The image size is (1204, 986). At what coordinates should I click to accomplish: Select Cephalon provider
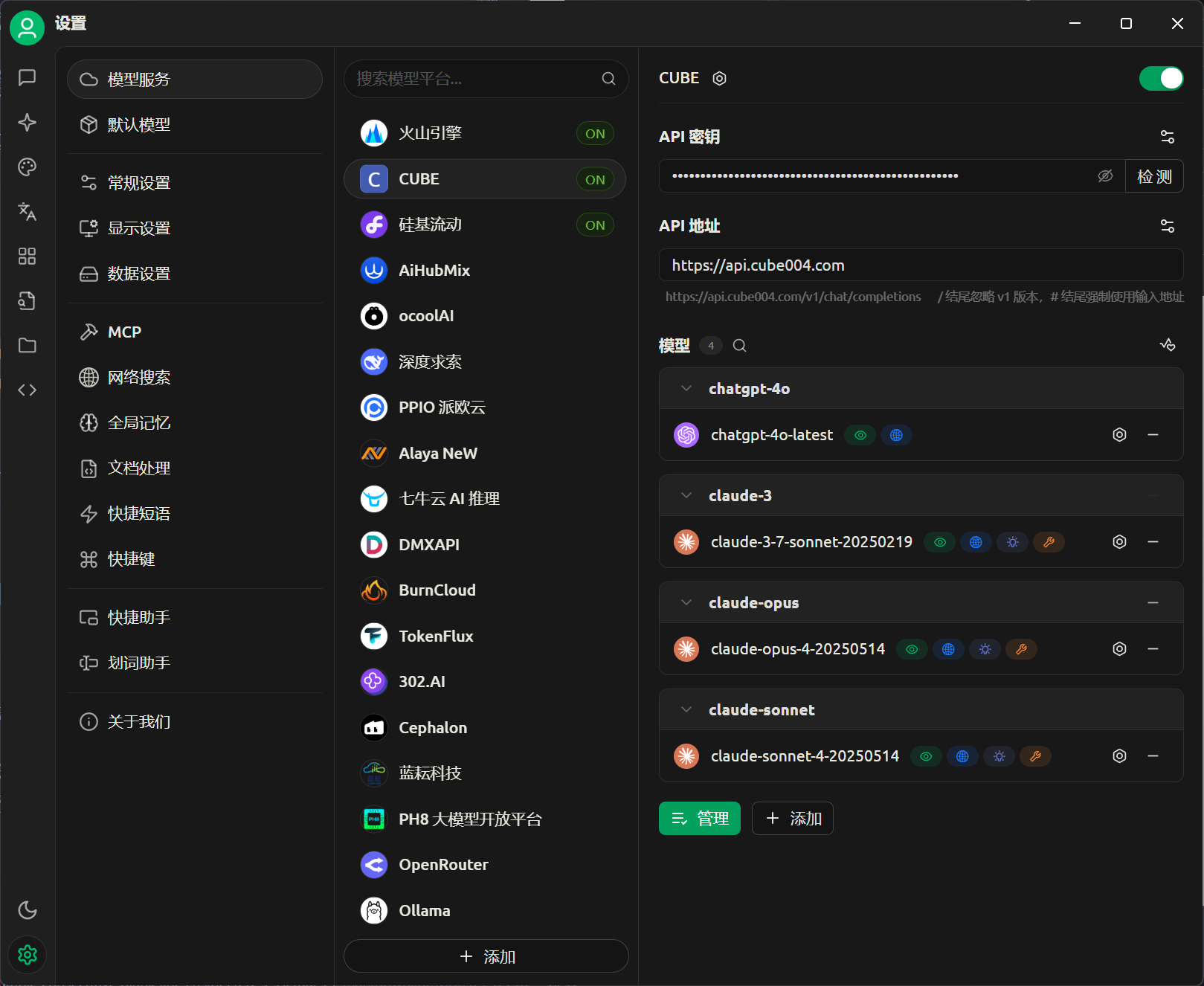[x=485, y=728]
